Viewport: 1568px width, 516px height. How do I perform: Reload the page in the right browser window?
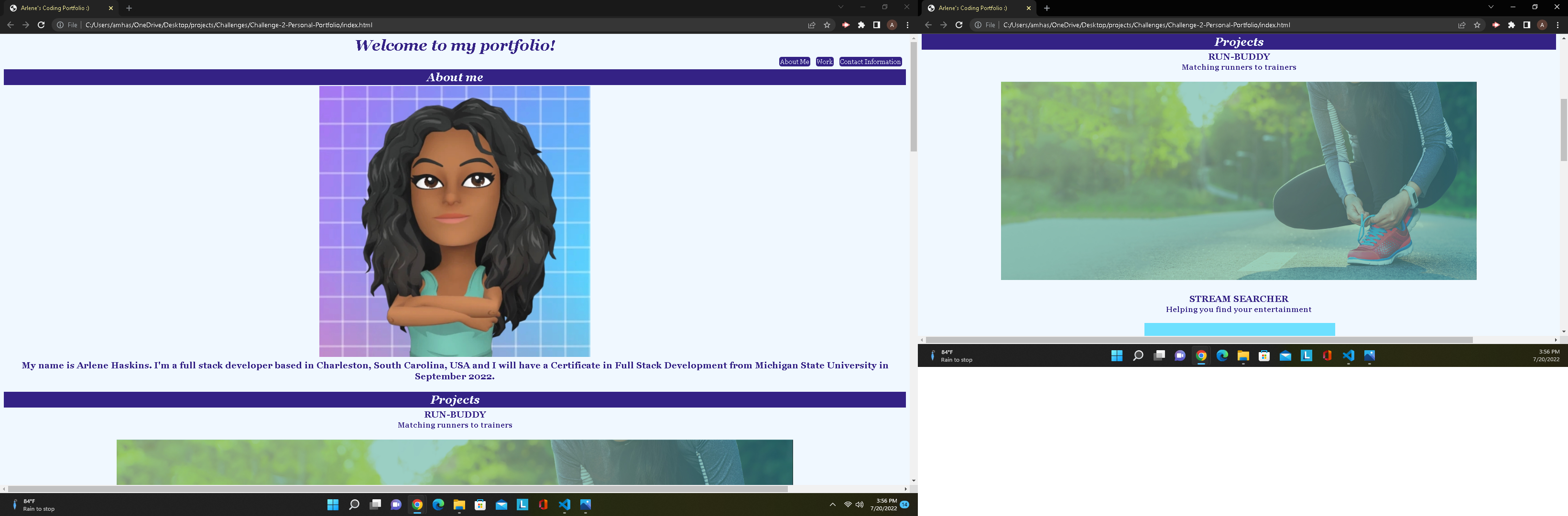958,25
